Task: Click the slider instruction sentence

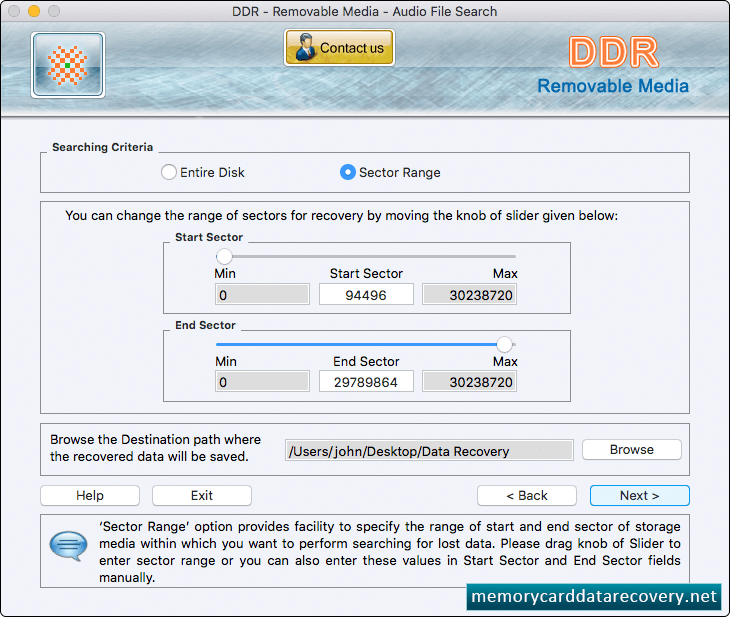Action: [341, 216]
